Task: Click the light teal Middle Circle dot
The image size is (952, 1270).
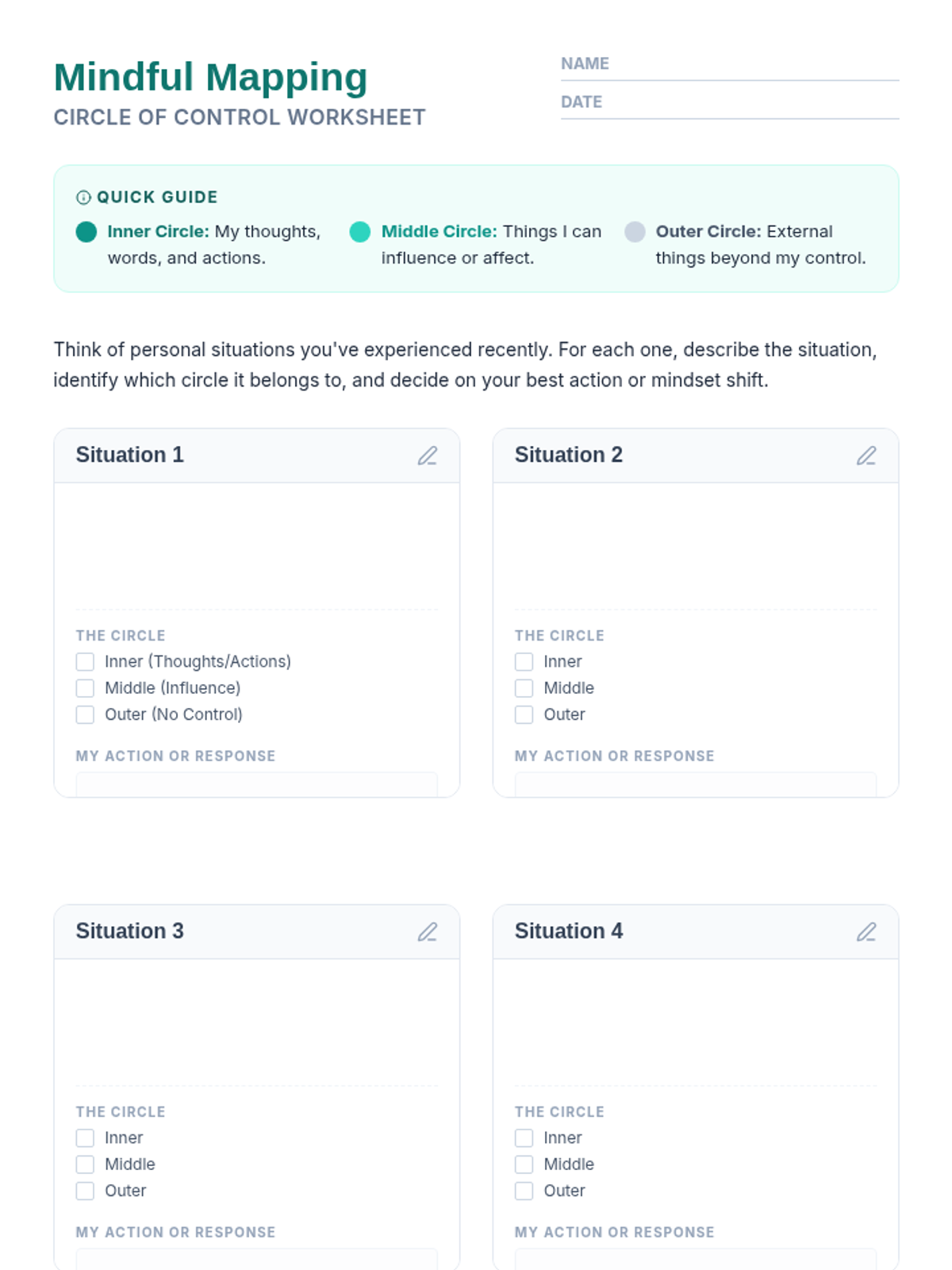Action: 360,232
